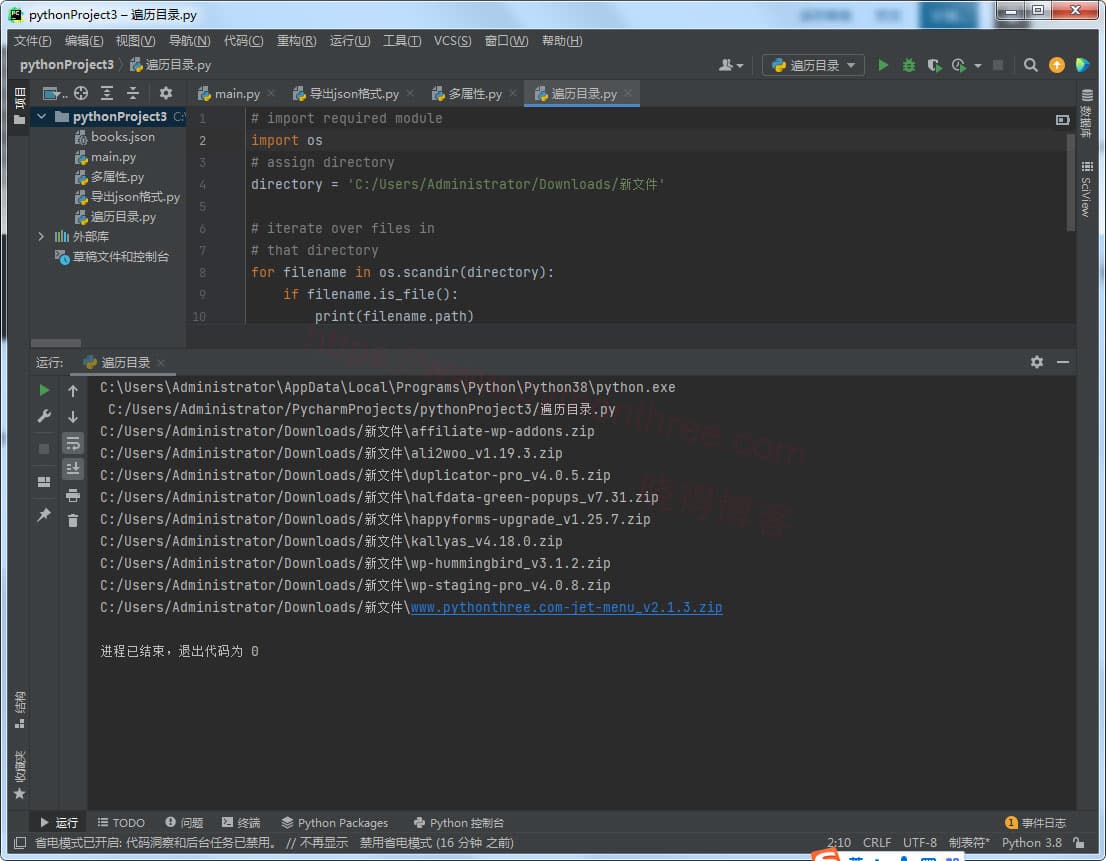1106x861 pixels.
Task: Toggle scroll to end in console
Action: (73, 468)
